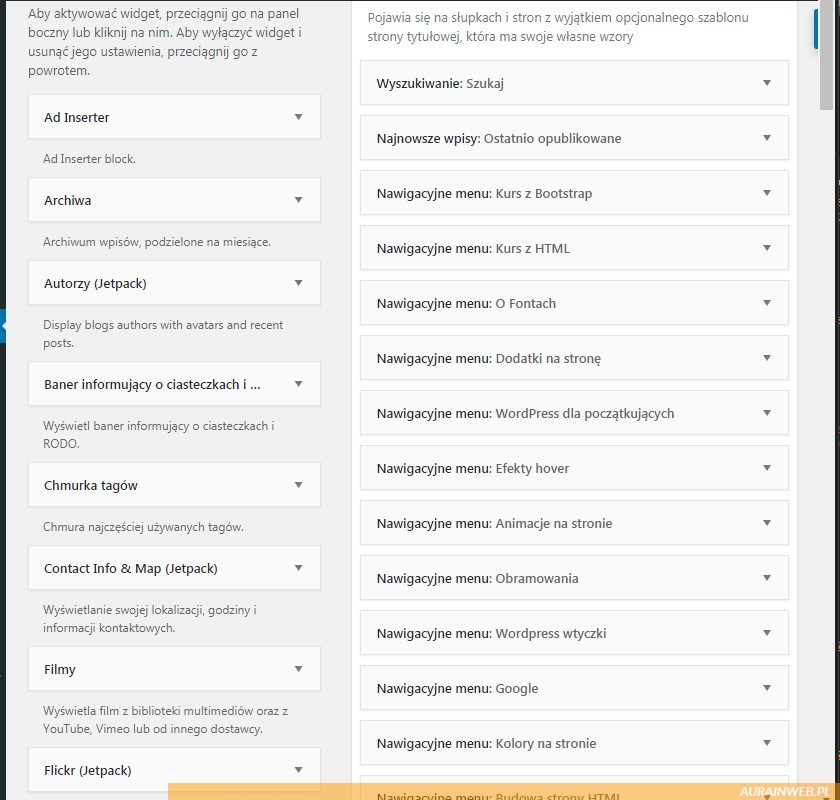Expand Baner informujący o ciasteczkach widget arrow

[x=298, y=384]
